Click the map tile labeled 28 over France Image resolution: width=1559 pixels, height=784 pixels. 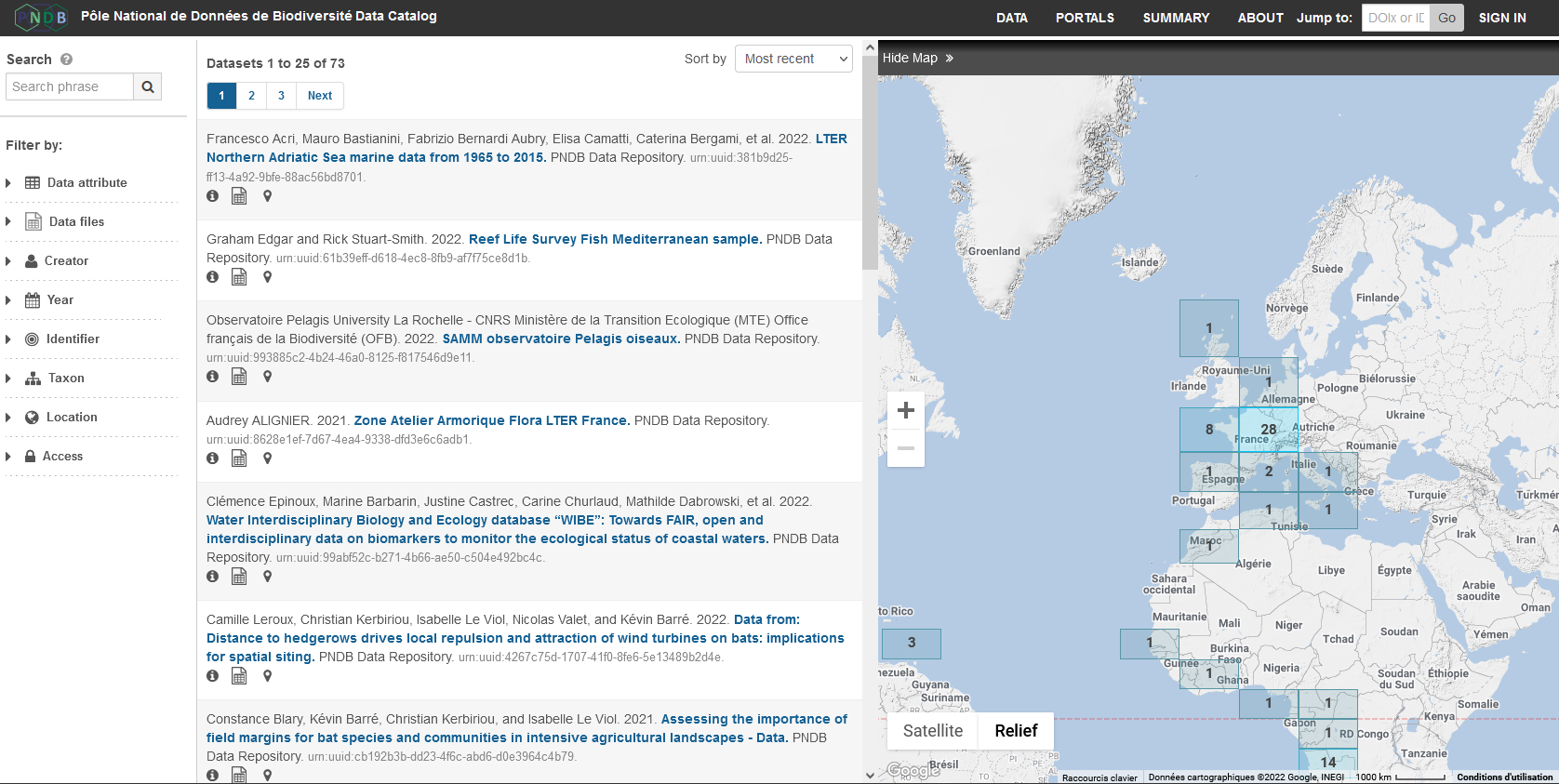click(1268, 430)
